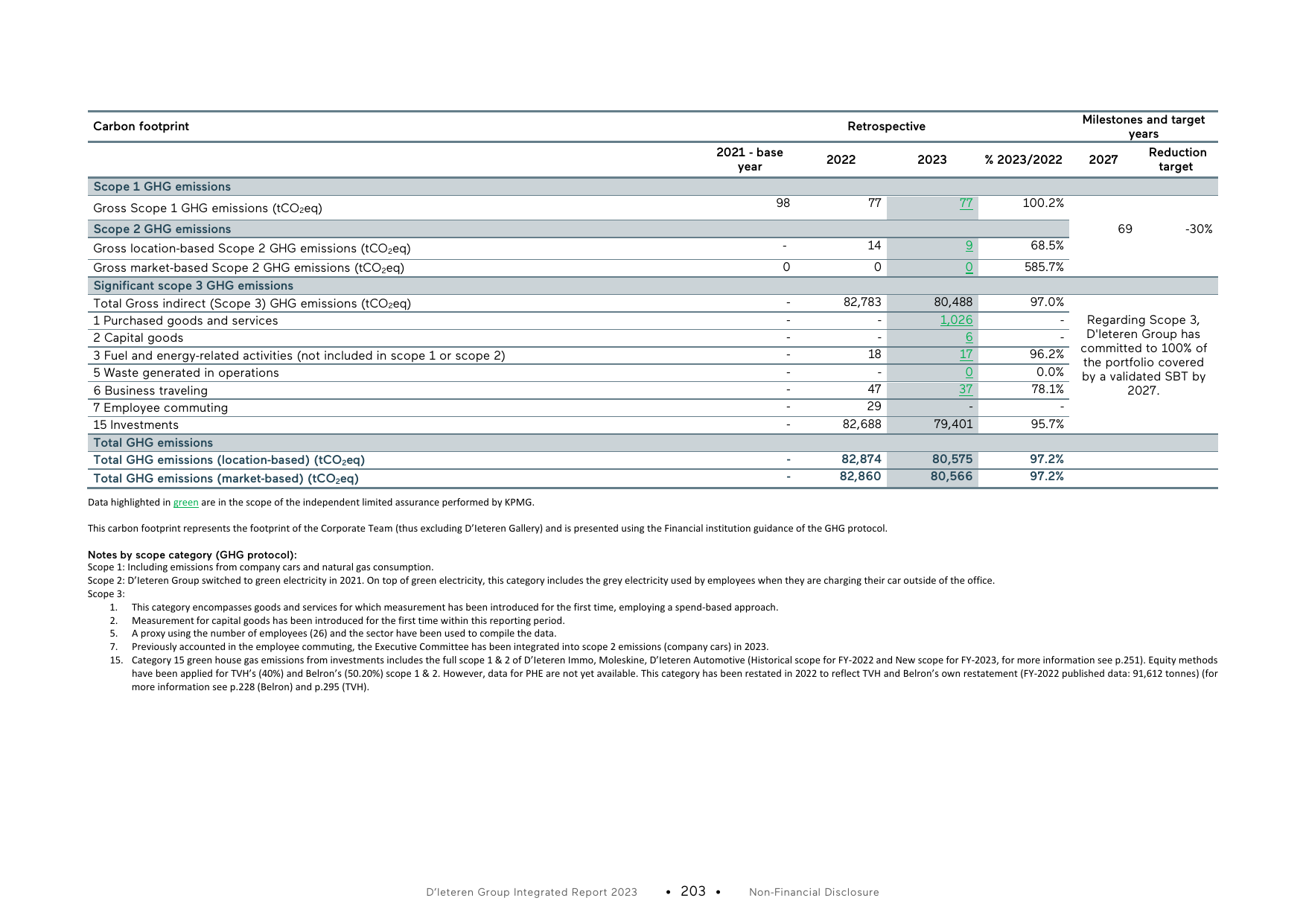This screenshot has height=924, width=1306.
Task: Click the '2021 - base year' column header
Action: pos(749,159)
